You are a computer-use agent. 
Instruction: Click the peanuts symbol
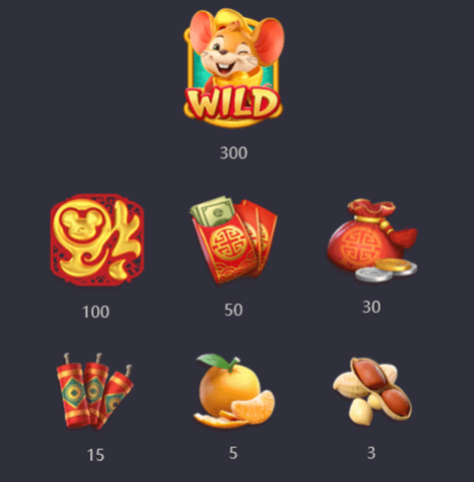(372, 391)
